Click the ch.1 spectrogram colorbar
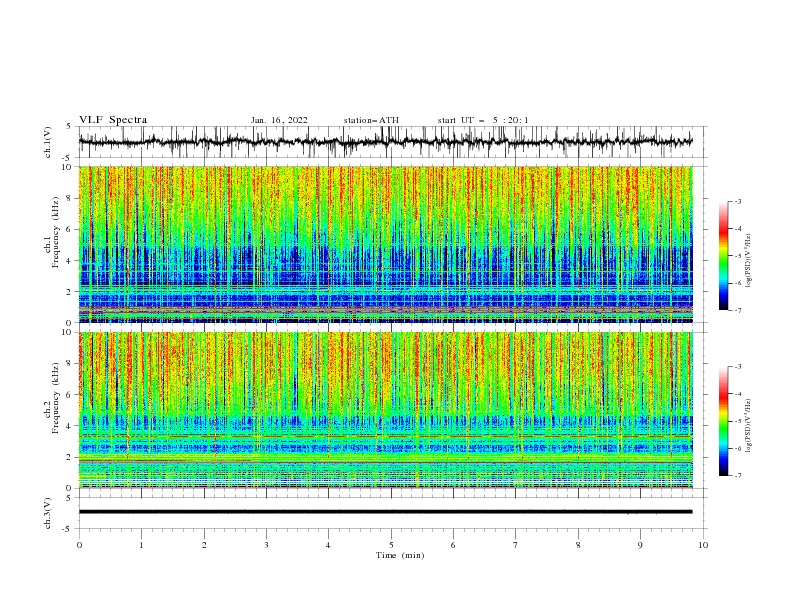 [x=723, y=256]
